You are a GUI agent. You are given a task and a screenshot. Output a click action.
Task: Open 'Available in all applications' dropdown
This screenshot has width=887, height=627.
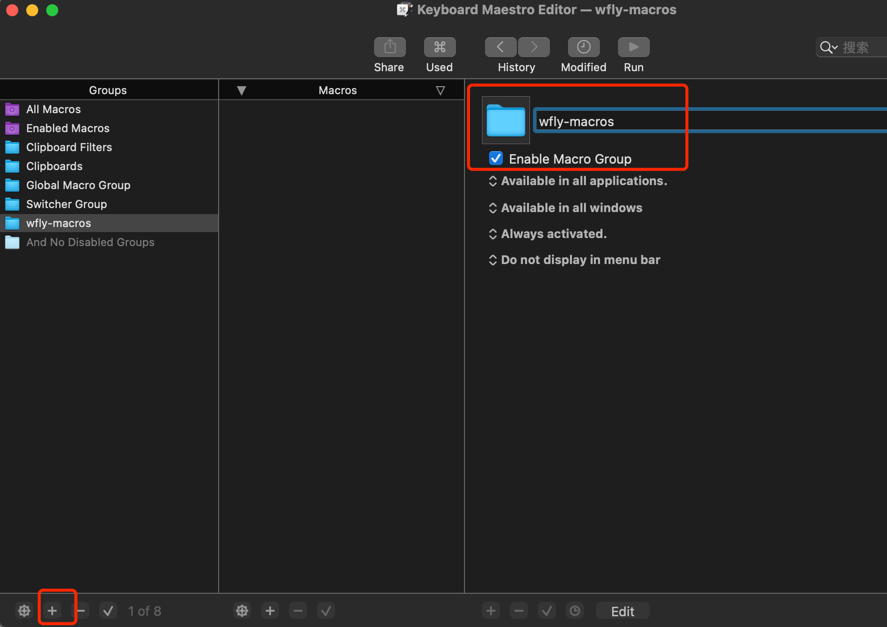coord(578,181)
